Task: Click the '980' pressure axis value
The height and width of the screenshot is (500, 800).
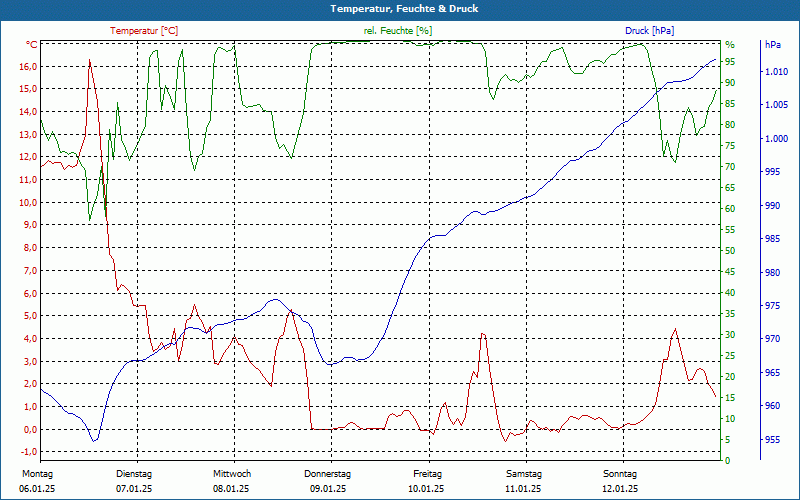Action: [772, 272]
